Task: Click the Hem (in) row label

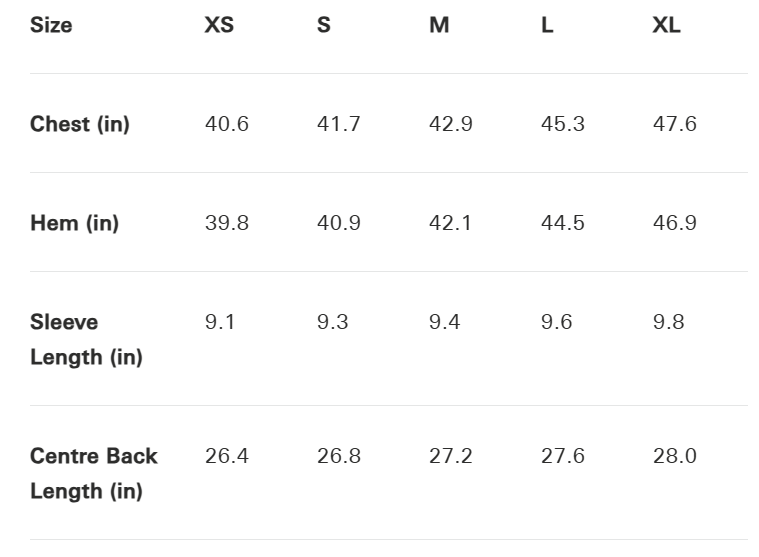Action: tap(74, 223)
